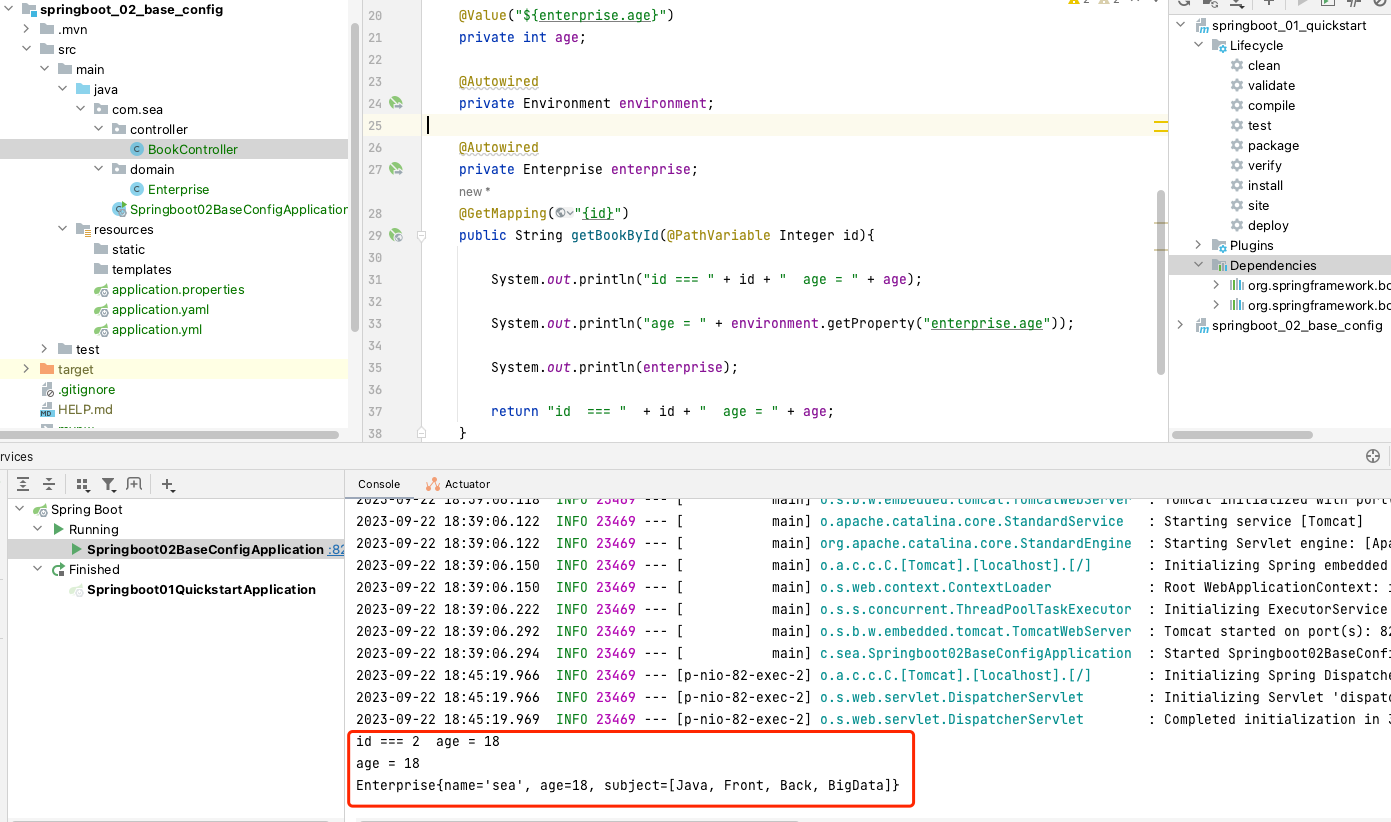Expand the Maven Plugins node
The image size is (1391, 822).
tap(1199, 245)
